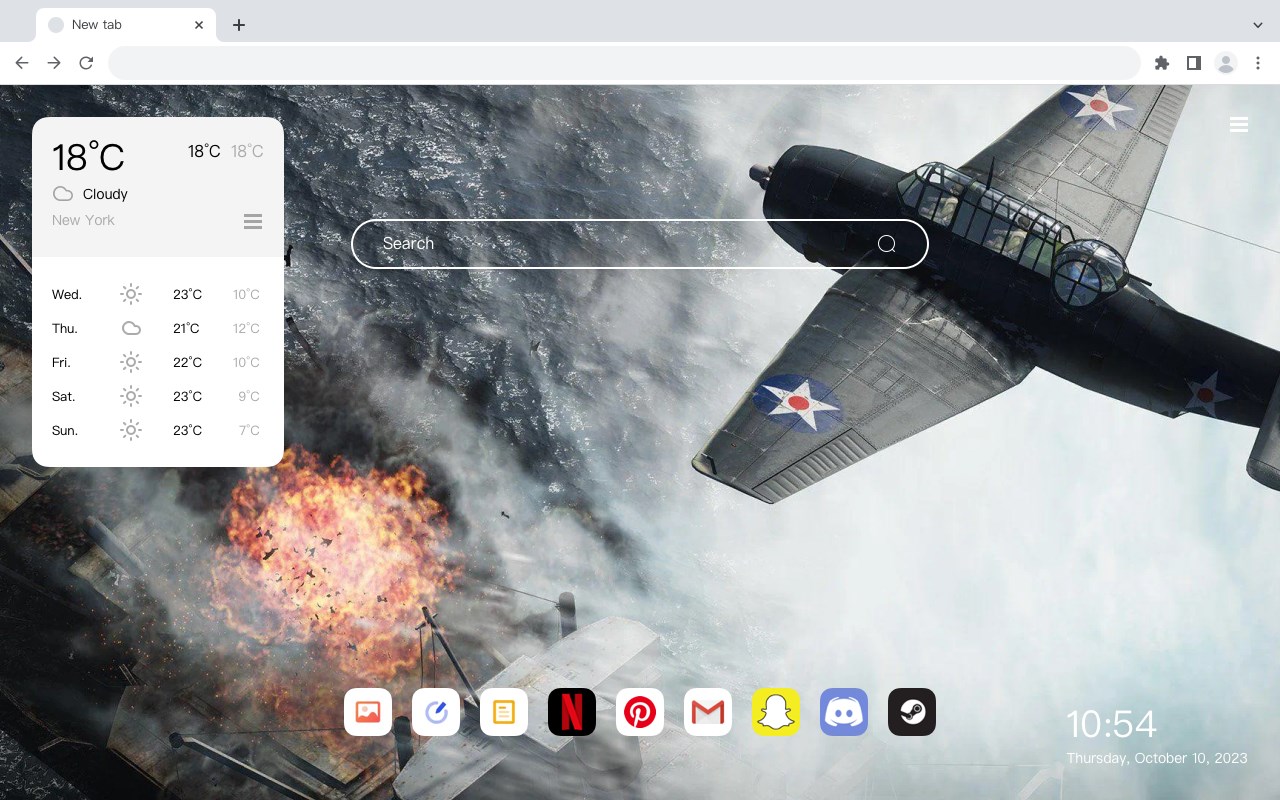Click the 10:54 clock display
The height and width of the screenshot is (800, 1280).
click(1111, 724)
